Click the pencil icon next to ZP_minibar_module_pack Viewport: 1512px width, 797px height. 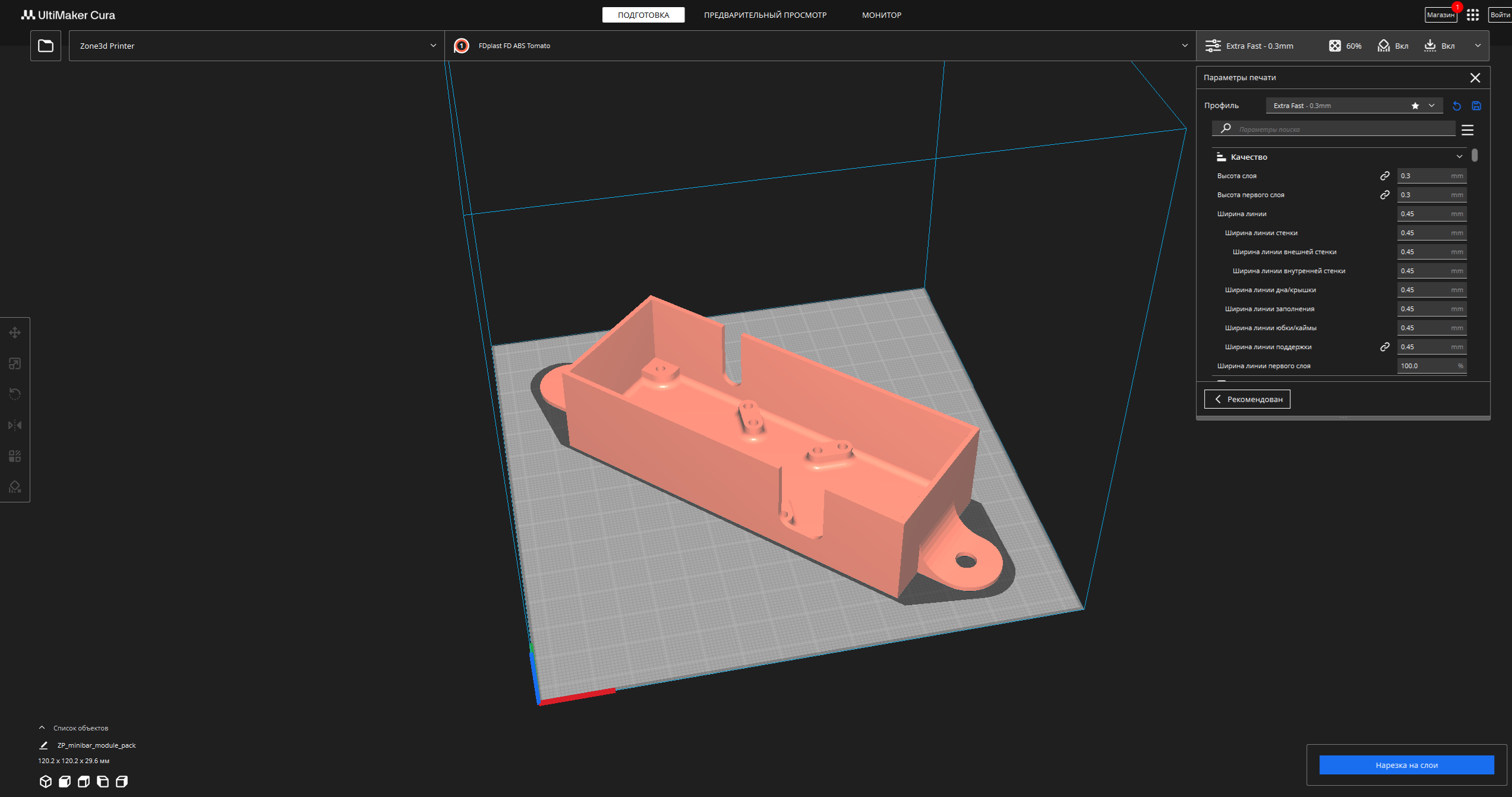click(43, 745)
